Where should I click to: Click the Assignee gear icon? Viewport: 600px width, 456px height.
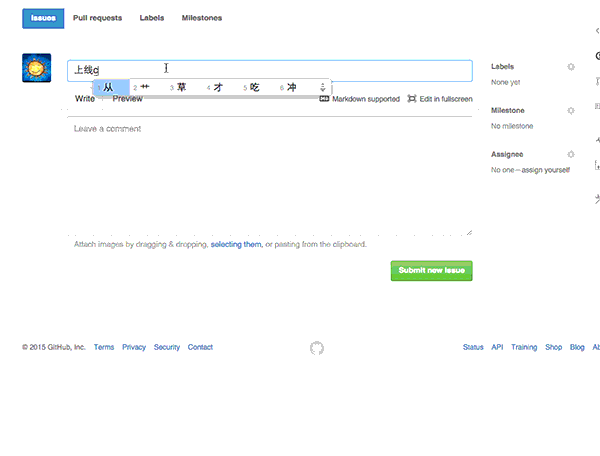pos(571,155)
